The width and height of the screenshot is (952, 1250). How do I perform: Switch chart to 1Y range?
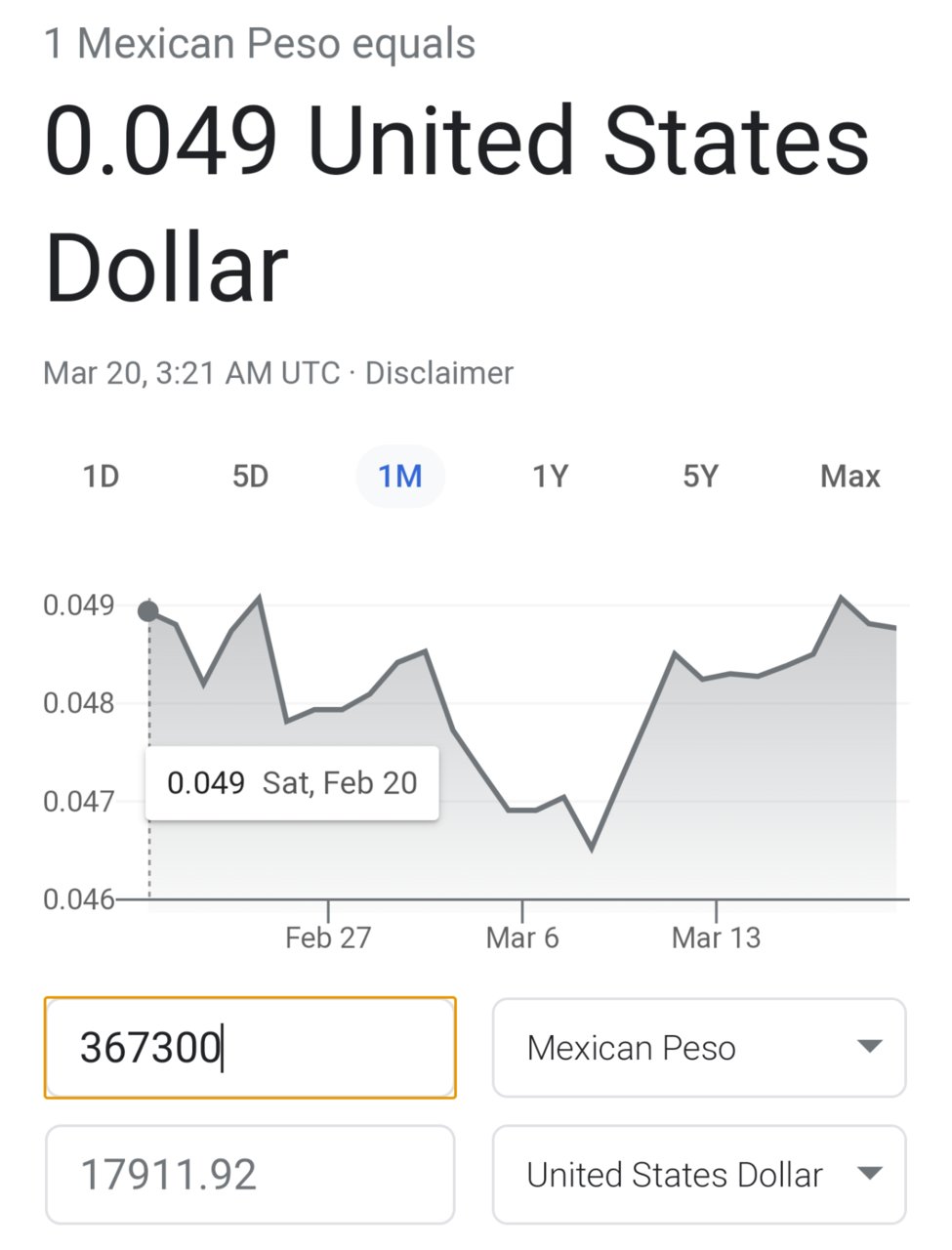tap(550, 477)
